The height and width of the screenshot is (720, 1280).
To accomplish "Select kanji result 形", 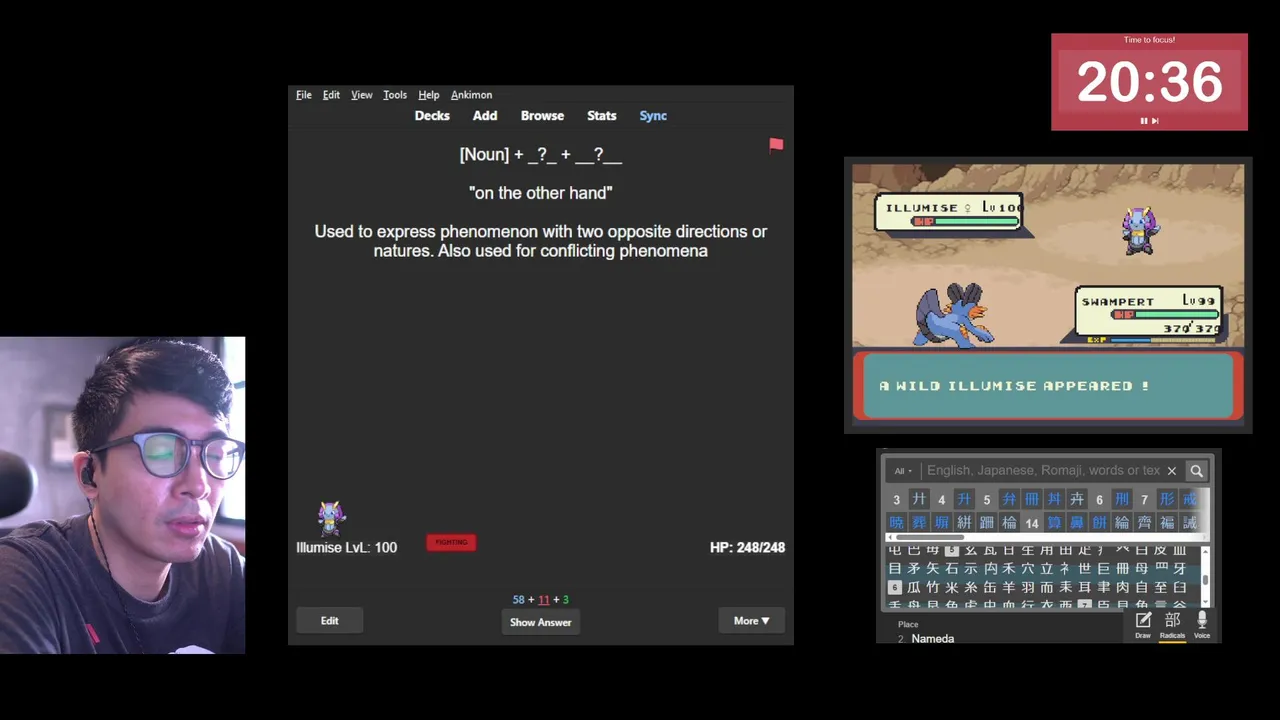I will tap(1167, 499).
